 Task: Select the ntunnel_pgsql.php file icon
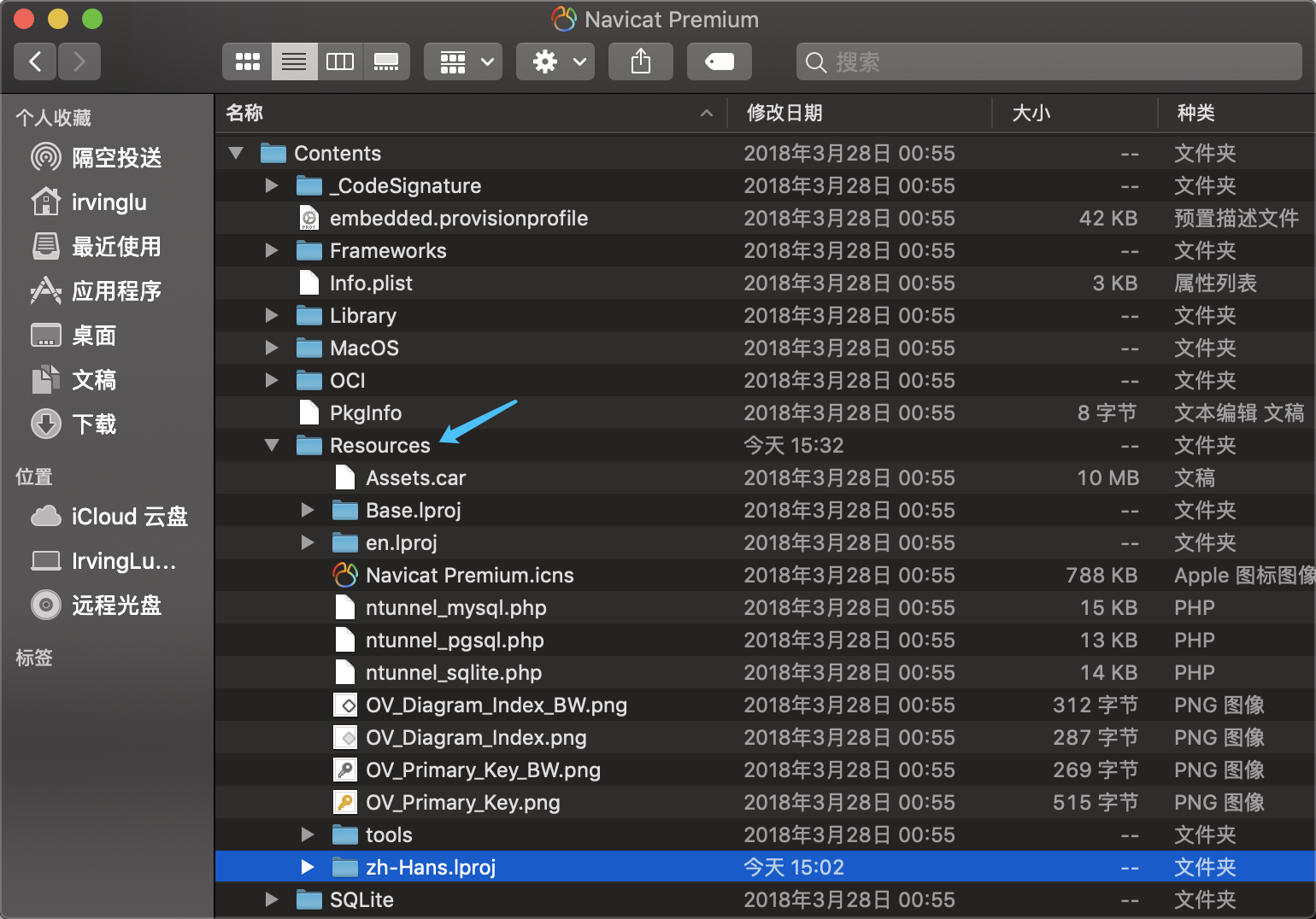coord(345,641)
